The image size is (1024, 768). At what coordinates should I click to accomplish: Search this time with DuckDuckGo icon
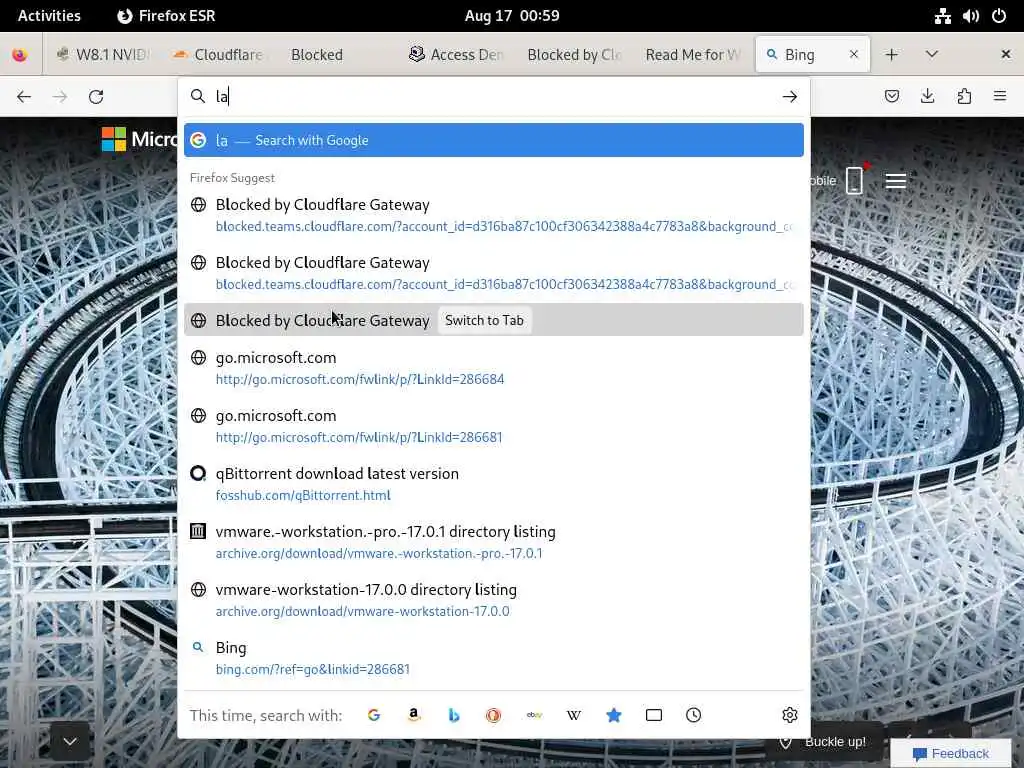pos(494,715)
